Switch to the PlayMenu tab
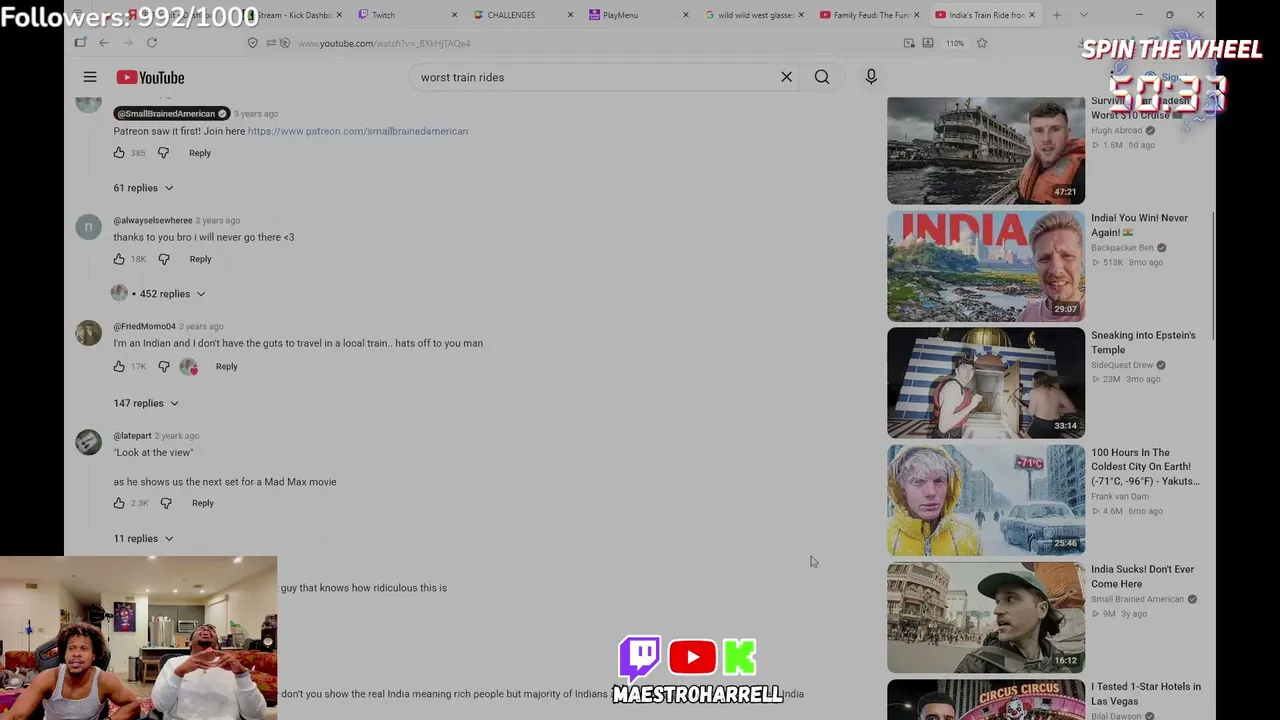The image size is (1280, 720). (638, 15)
